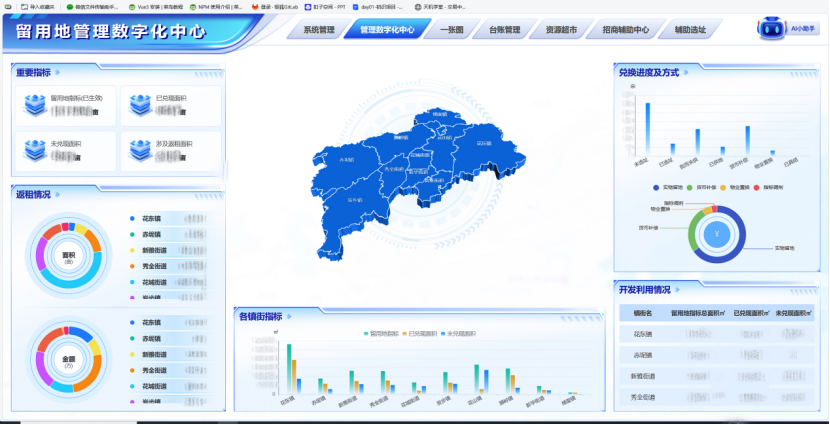The height and width of the screenshot is (425, 830).
Task: Click the 未兑现面积 stacked-layers icon
Action: pos(35,149)
